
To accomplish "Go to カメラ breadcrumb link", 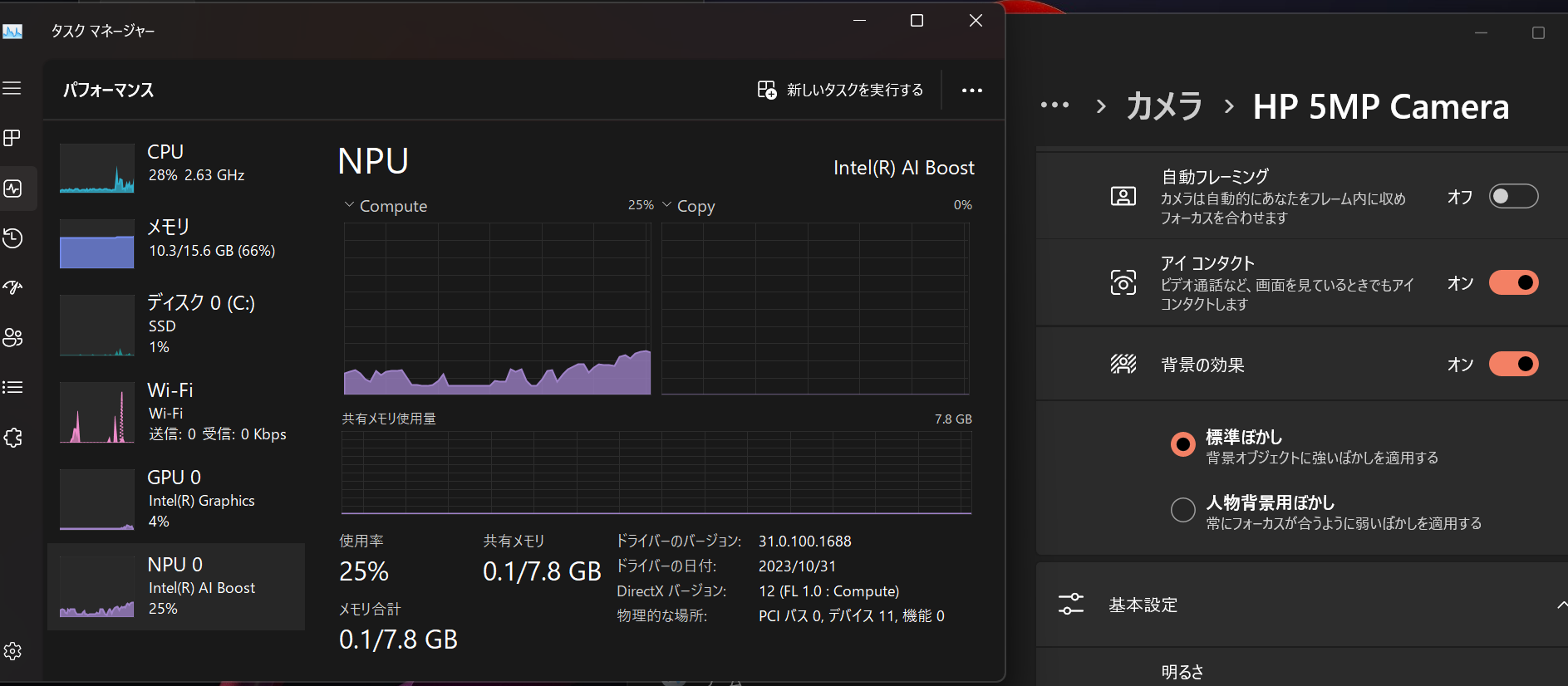I will tap(1164, 106).
